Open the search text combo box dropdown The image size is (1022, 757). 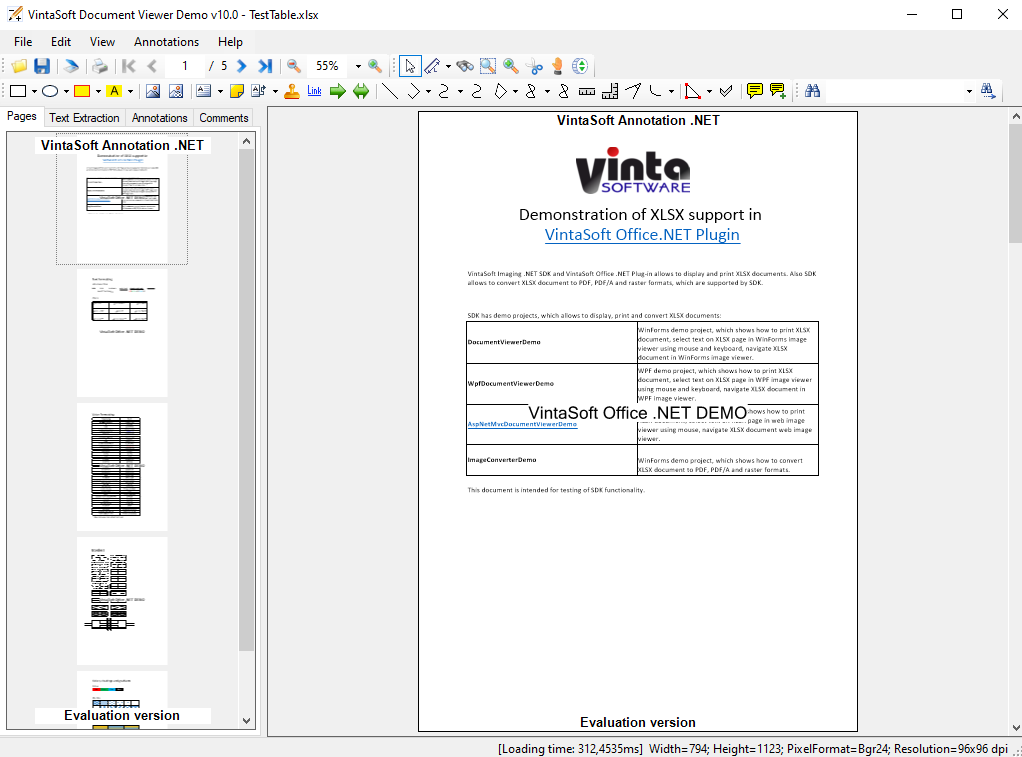click(968, 91)
